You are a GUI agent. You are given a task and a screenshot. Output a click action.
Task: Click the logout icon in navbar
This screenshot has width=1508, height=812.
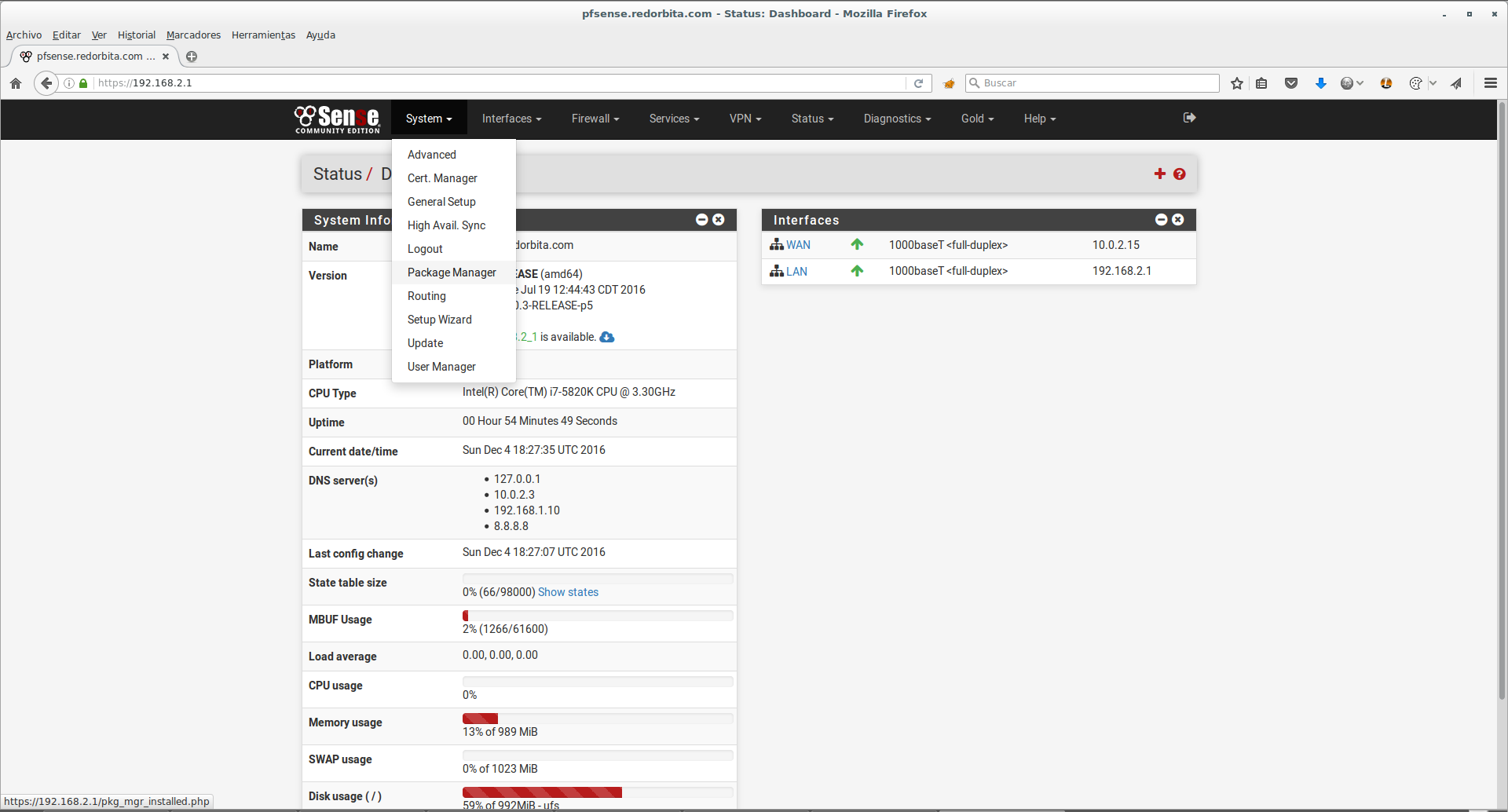(x=1189, y=118)
